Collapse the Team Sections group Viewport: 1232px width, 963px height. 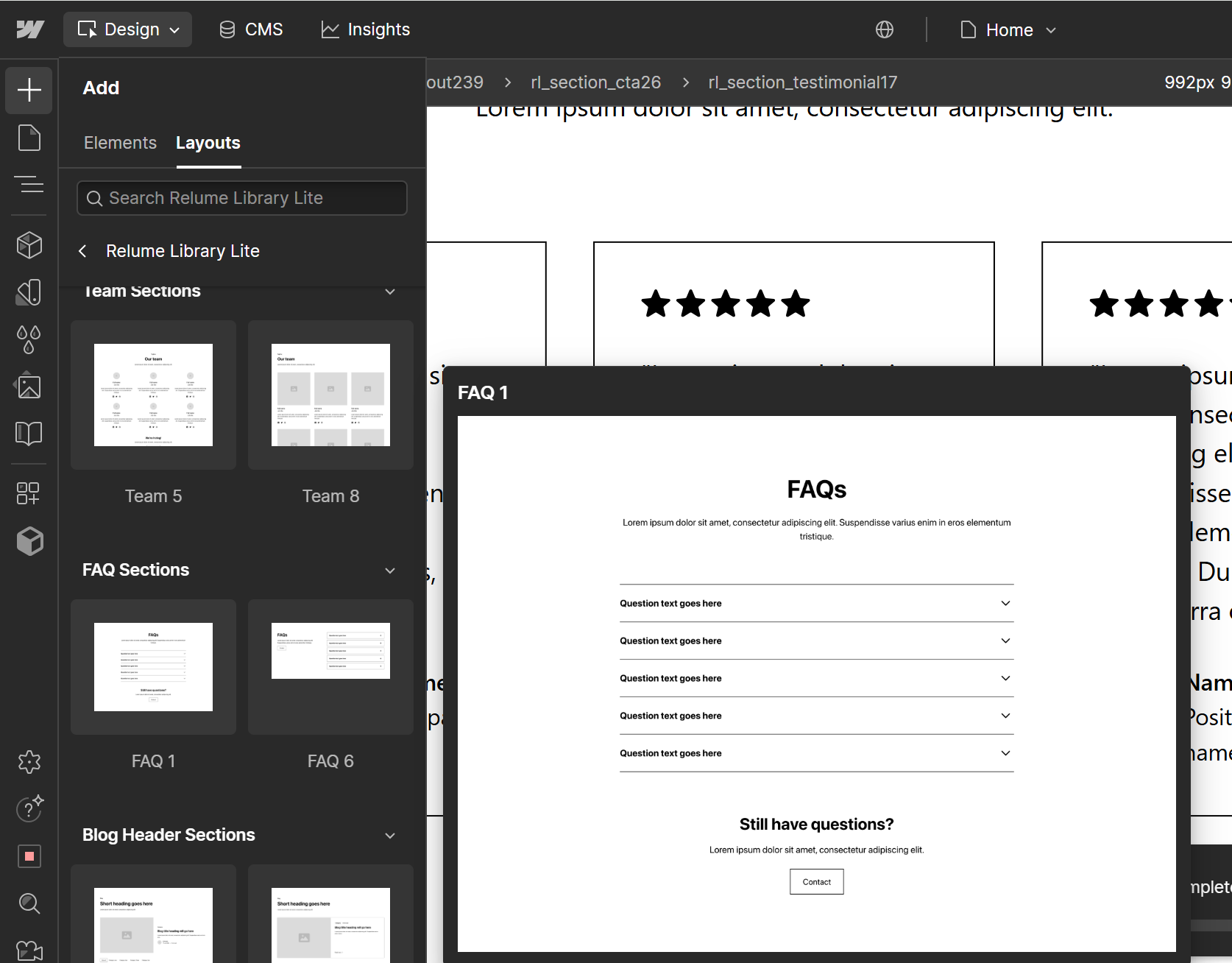[x=390, y=292]
